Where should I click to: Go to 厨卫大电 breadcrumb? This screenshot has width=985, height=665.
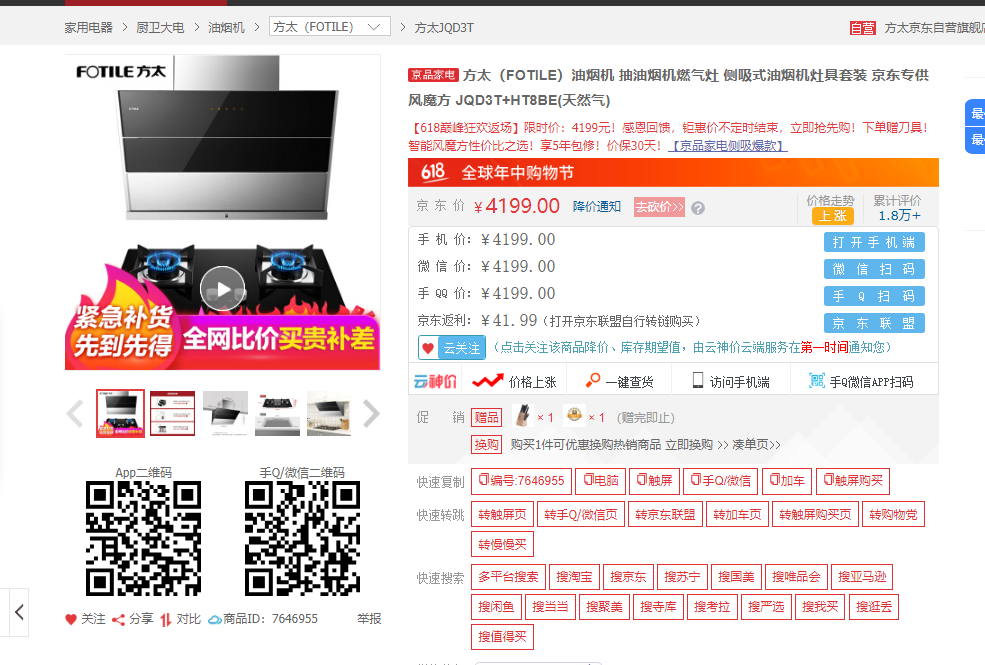tap(160, 28)
